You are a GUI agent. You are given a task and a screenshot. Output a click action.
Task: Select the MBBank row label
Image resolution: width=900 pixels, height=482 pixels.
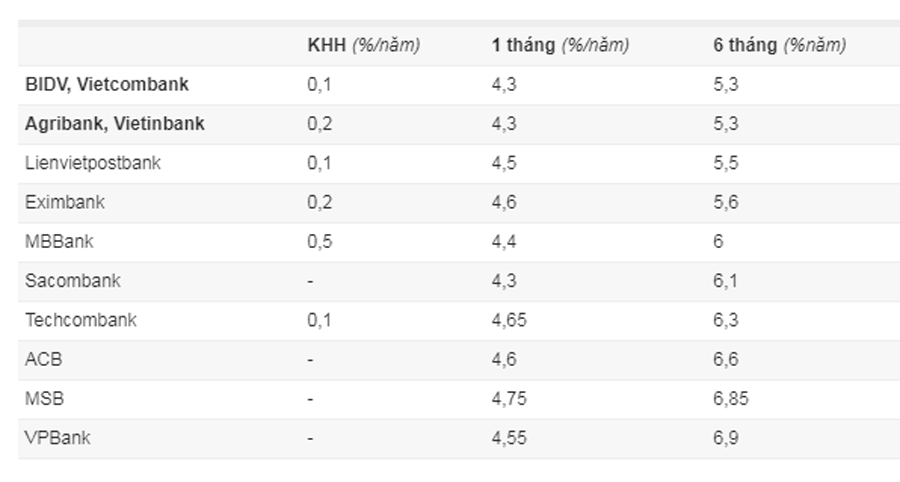click(59, 241)
